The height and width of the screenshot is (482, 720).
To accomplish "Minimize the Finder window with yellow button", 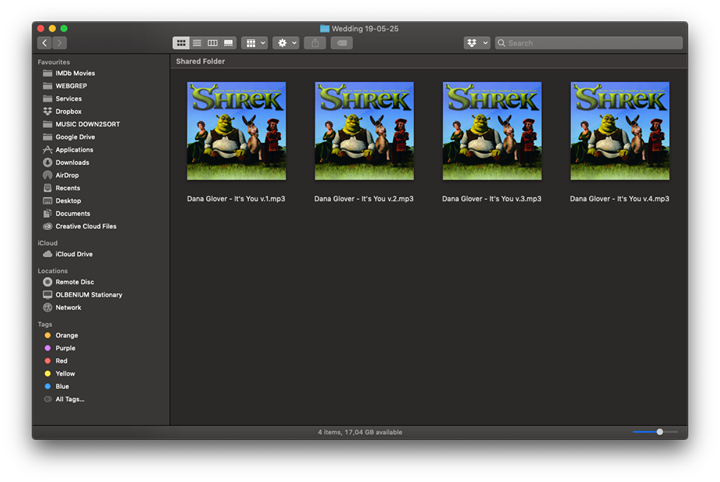I will [52, 28].
